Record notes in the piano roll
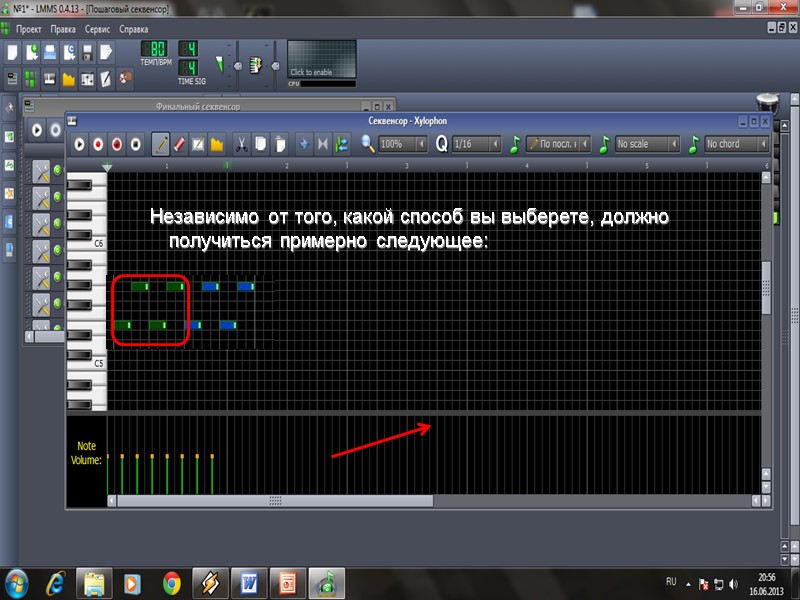The width and height of the screenshot is (800, 600). [x=98, y=144]
